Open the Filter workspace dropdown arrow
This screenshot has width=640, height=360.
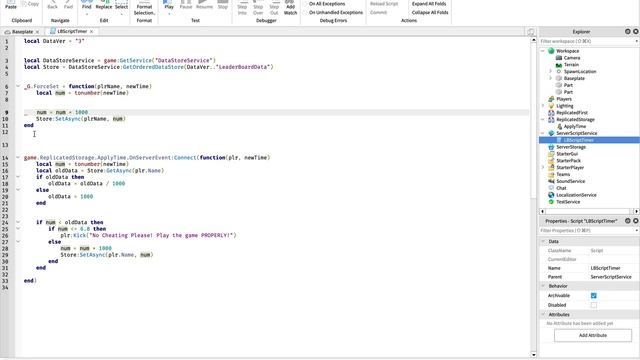636,41
